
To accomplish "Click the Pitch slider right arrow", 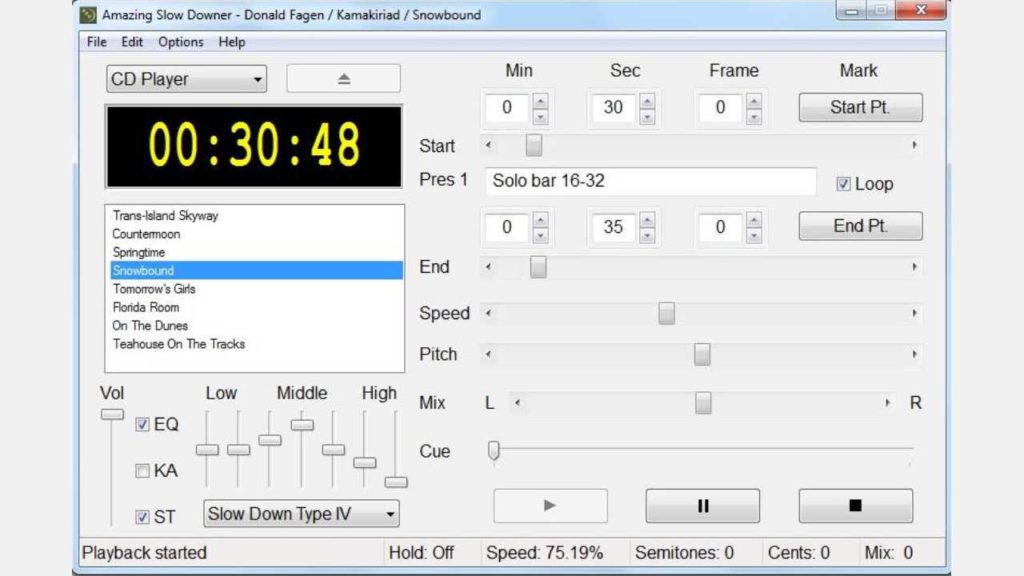I will 914,354.
